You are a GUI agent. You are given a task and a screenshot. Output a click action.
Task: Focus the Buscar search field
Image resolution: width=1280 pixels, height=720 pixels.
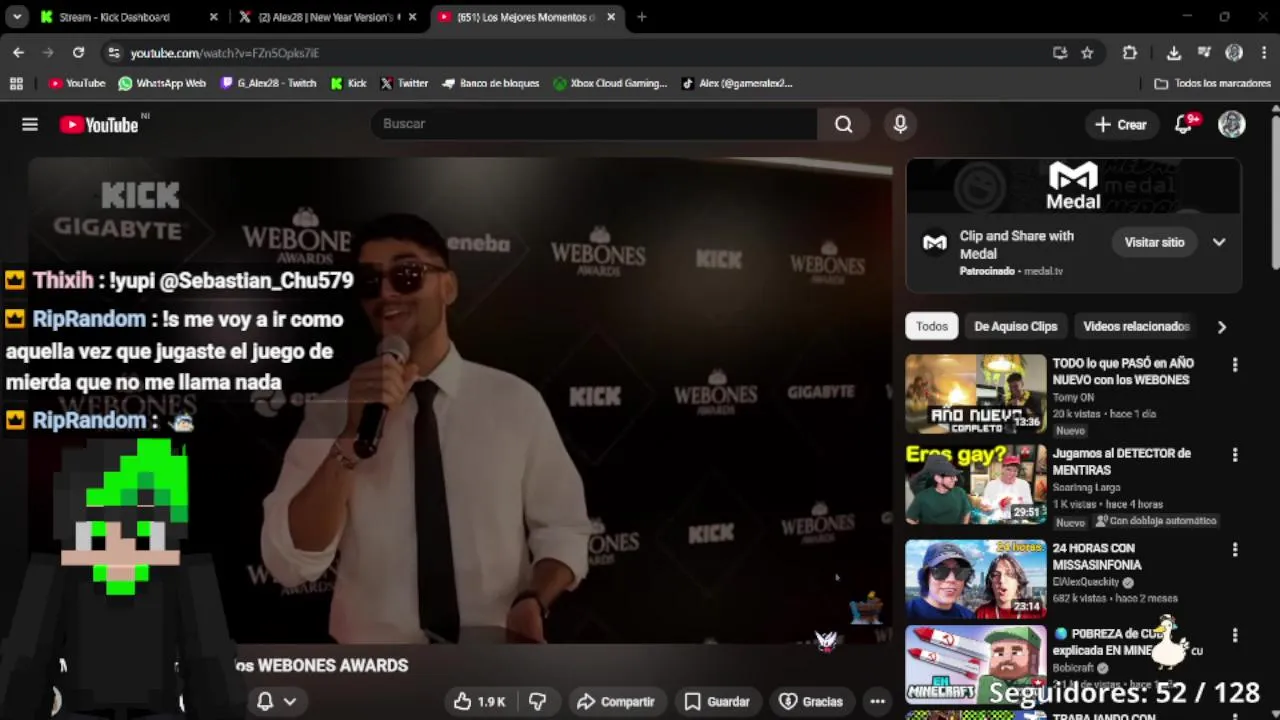pyautogui.click(x=595, y=124)
